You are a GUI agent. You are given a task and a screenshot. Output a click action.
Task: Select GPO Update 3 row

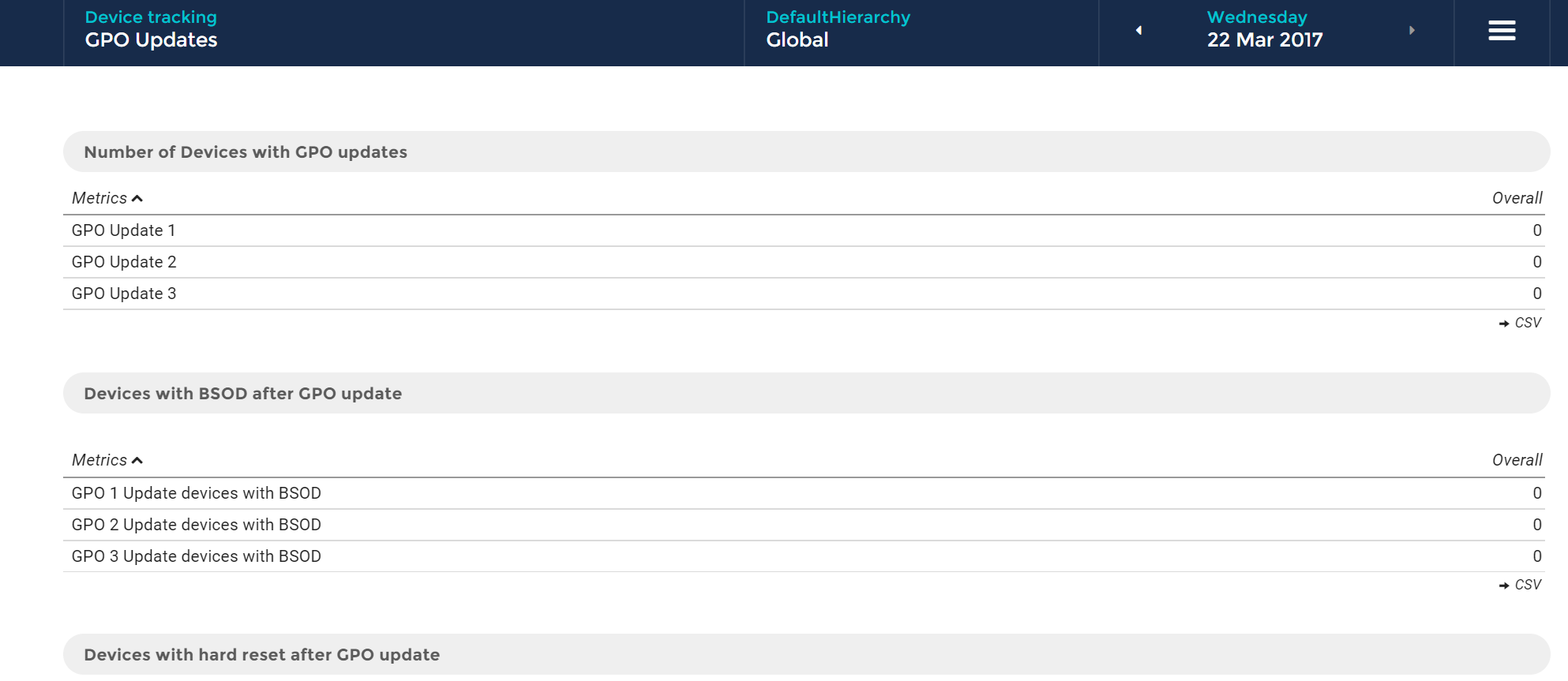click(x=804, y=294)
